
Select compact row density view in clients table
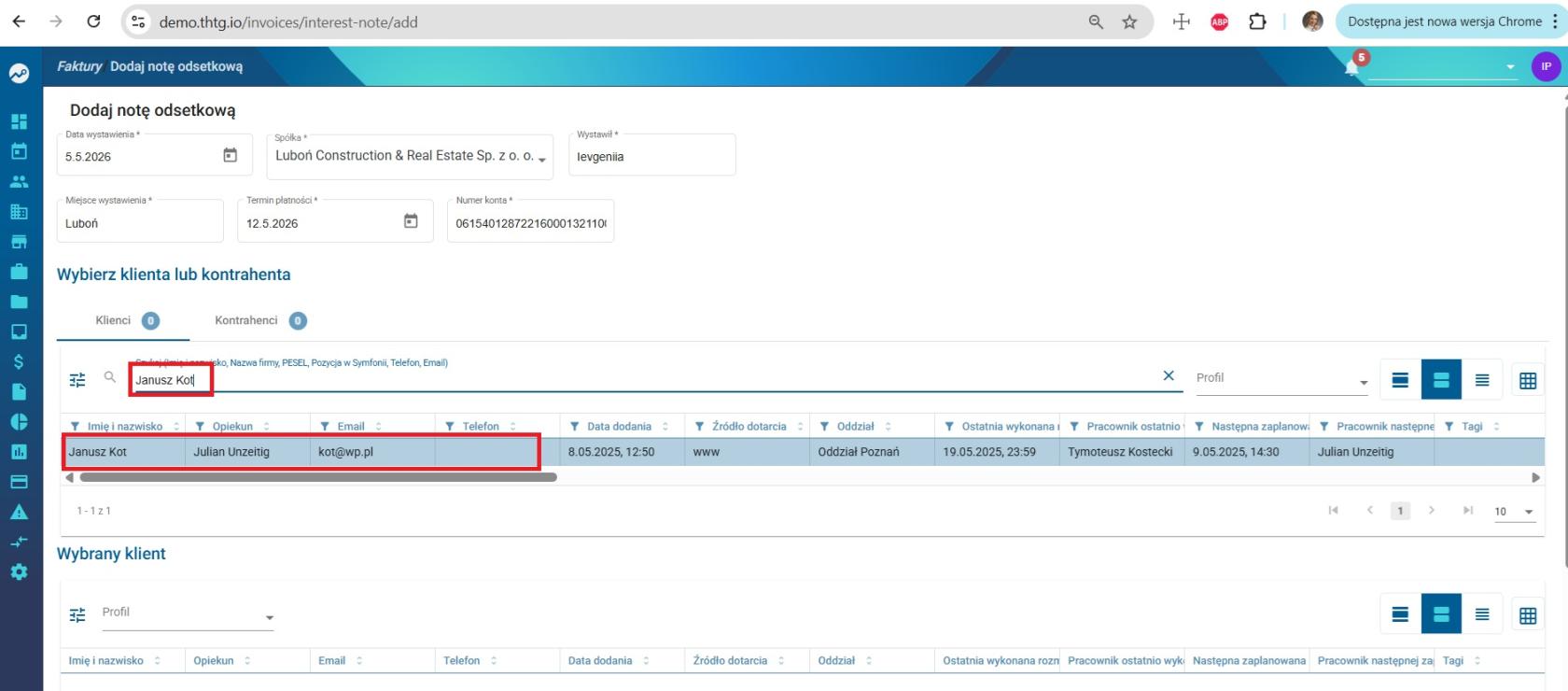[x=1482, y=380]
